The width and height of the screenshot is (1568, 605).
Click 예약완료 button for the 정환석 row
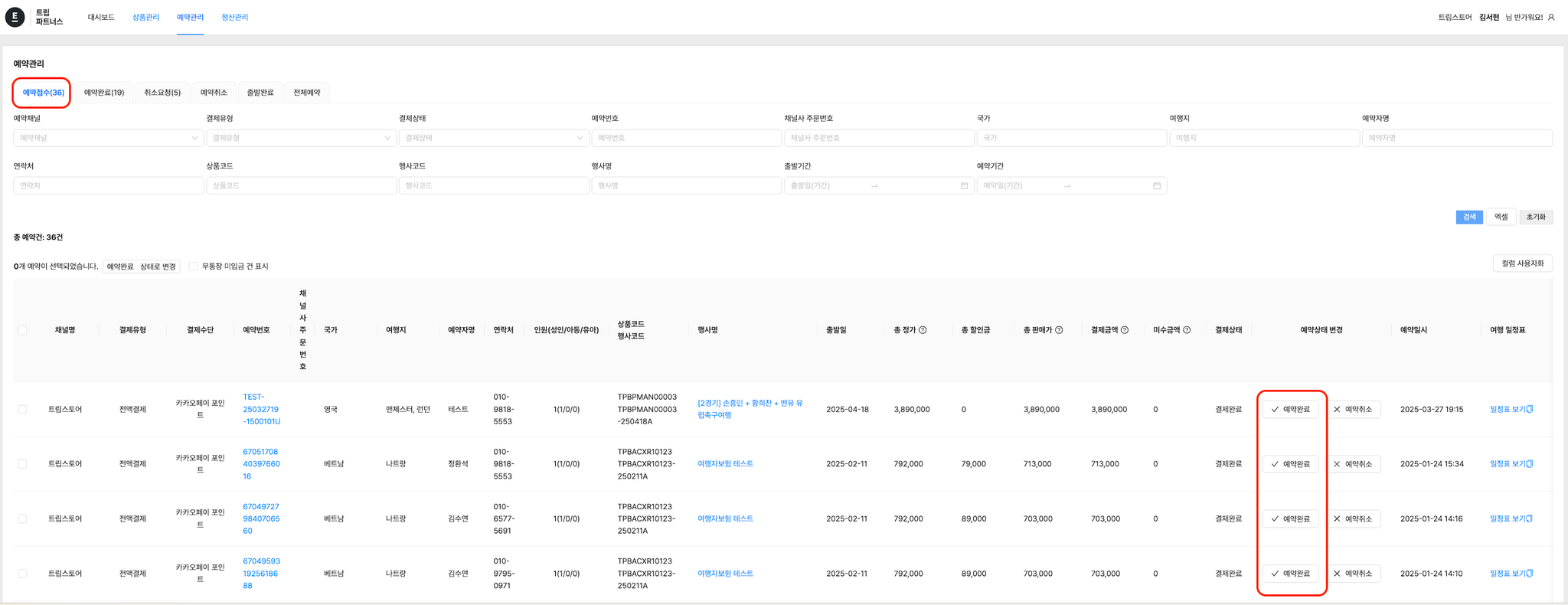[1291, 464]
